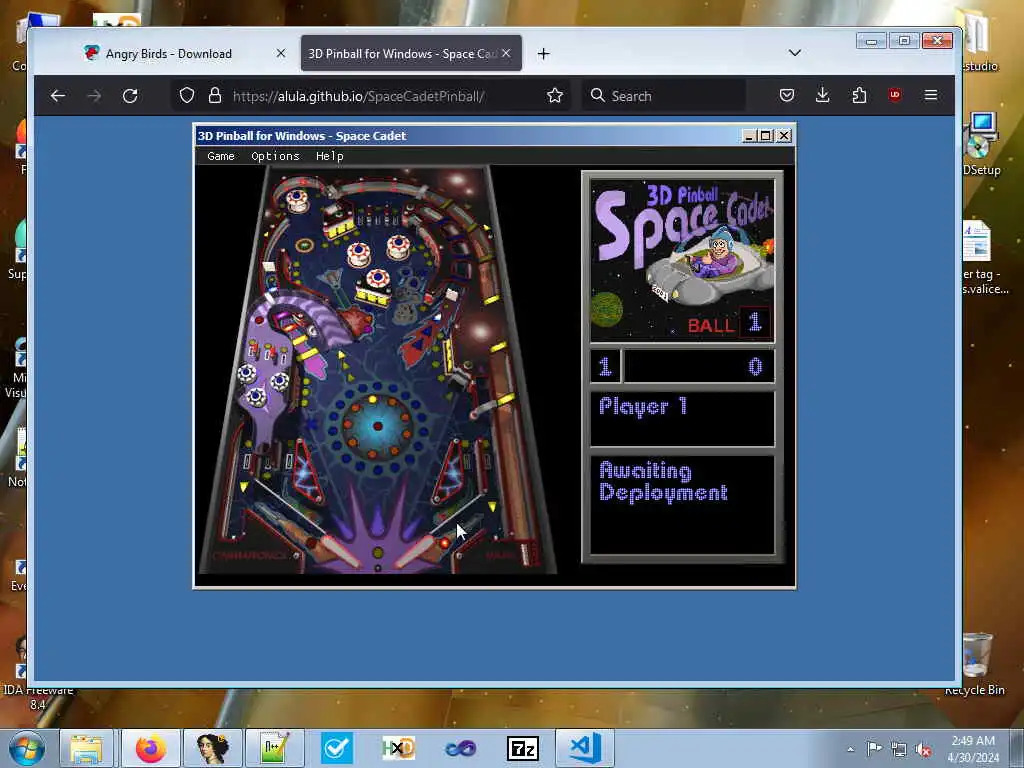Click the 'Awaiting Deployment' message text
The height and width of the screenshot is (768, 1024).
[663, 481]
